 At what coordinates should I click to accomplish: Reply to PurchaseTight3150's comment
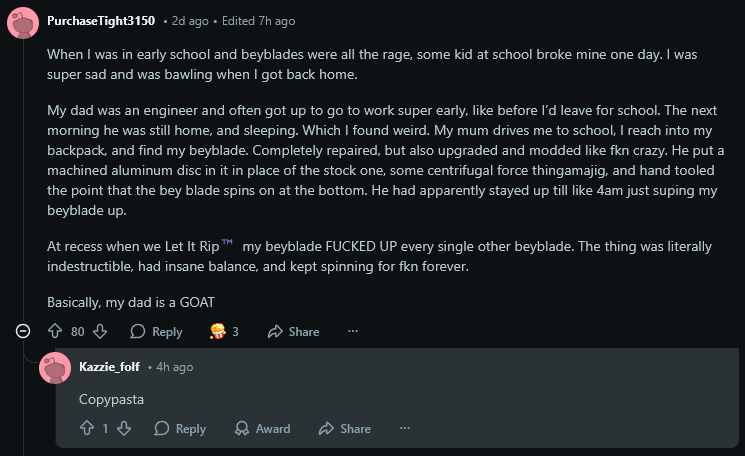point(156,331)
